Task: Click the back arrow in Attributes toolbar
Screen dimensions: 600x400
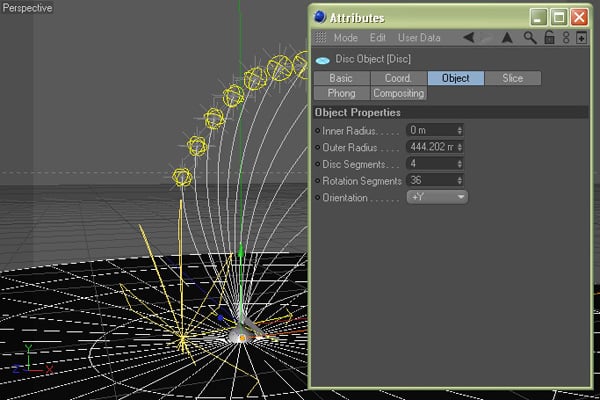Action: coord(468,38)
